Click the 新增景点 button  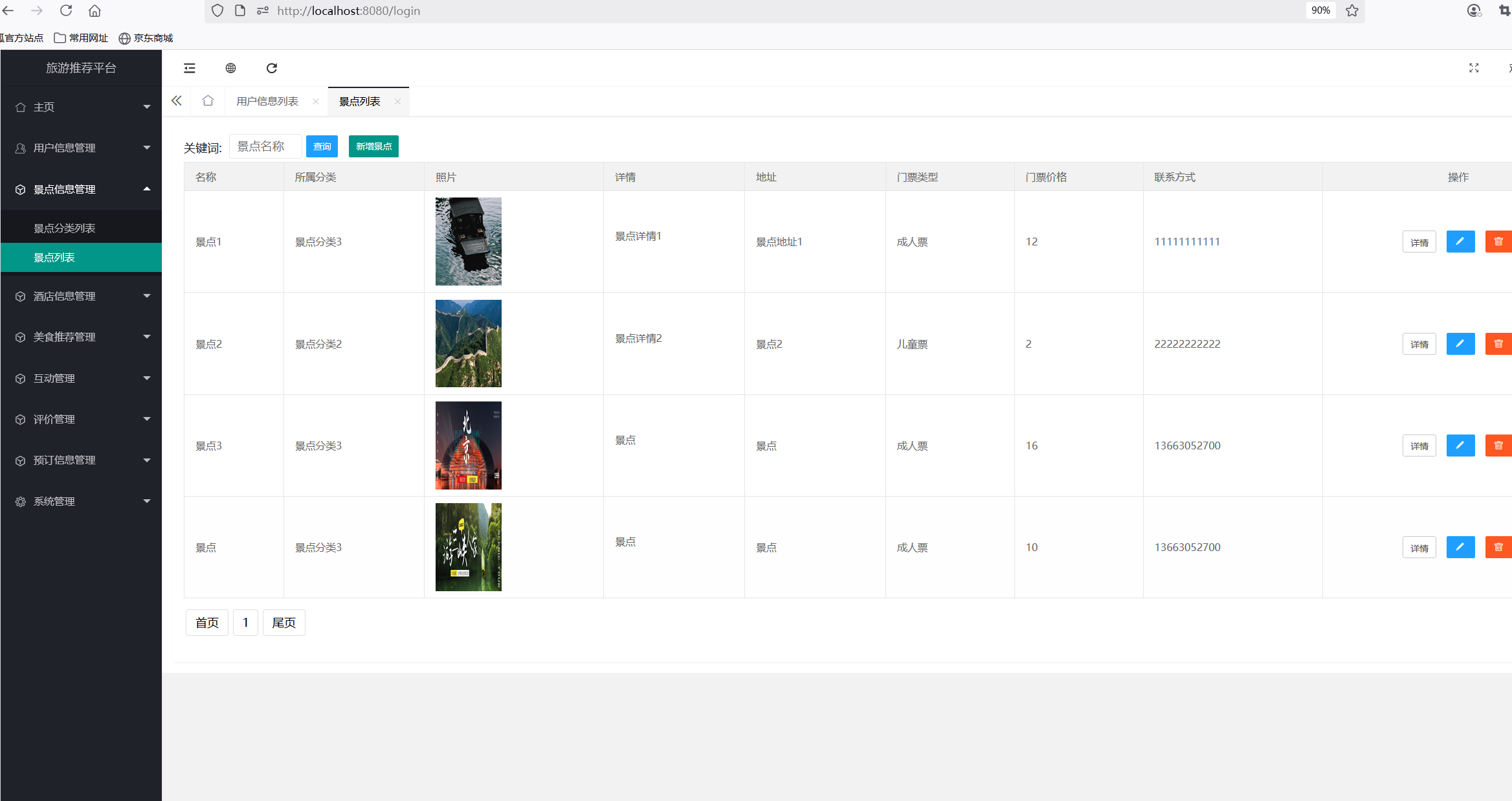click(x=373, y=146)
